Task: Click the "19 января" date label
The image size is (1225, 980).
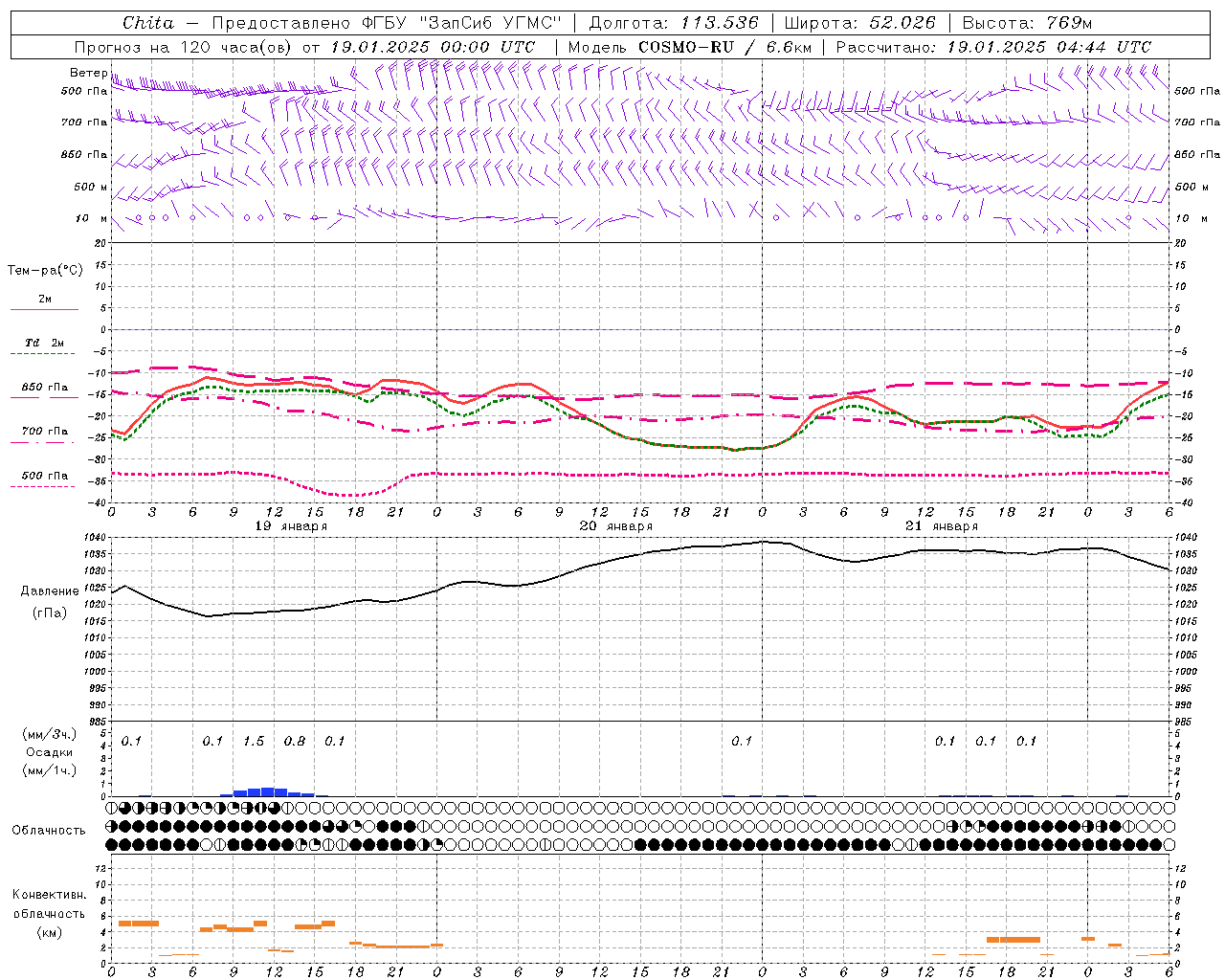Action: (x=291, y=526)
